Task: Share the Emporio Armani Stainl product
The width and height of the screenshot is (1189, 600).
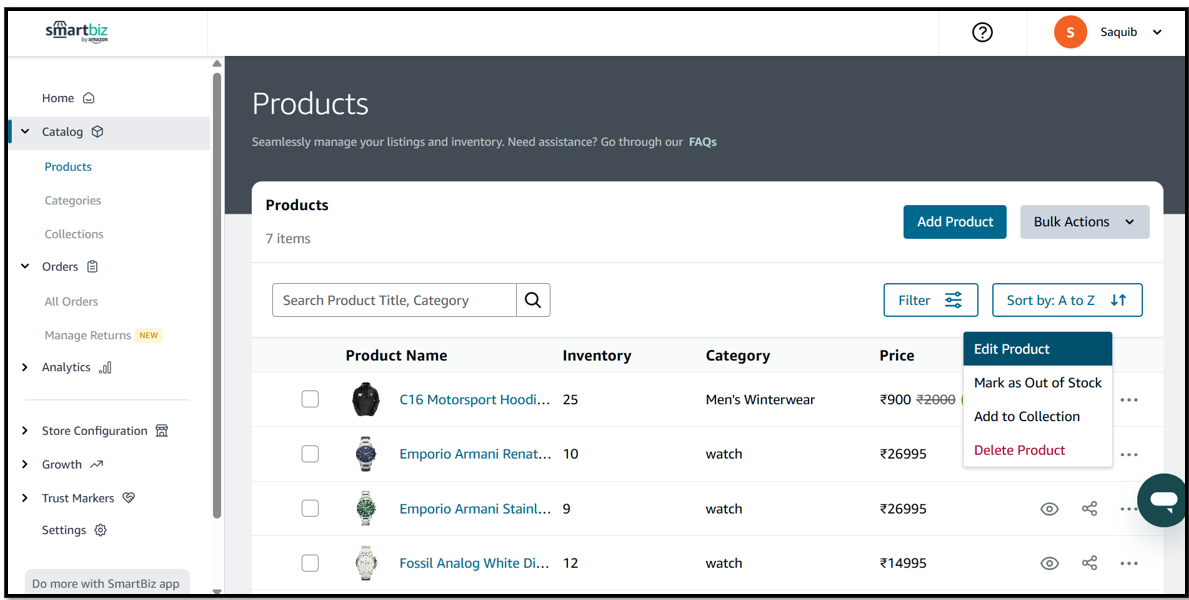Action: click(1090, 508)
